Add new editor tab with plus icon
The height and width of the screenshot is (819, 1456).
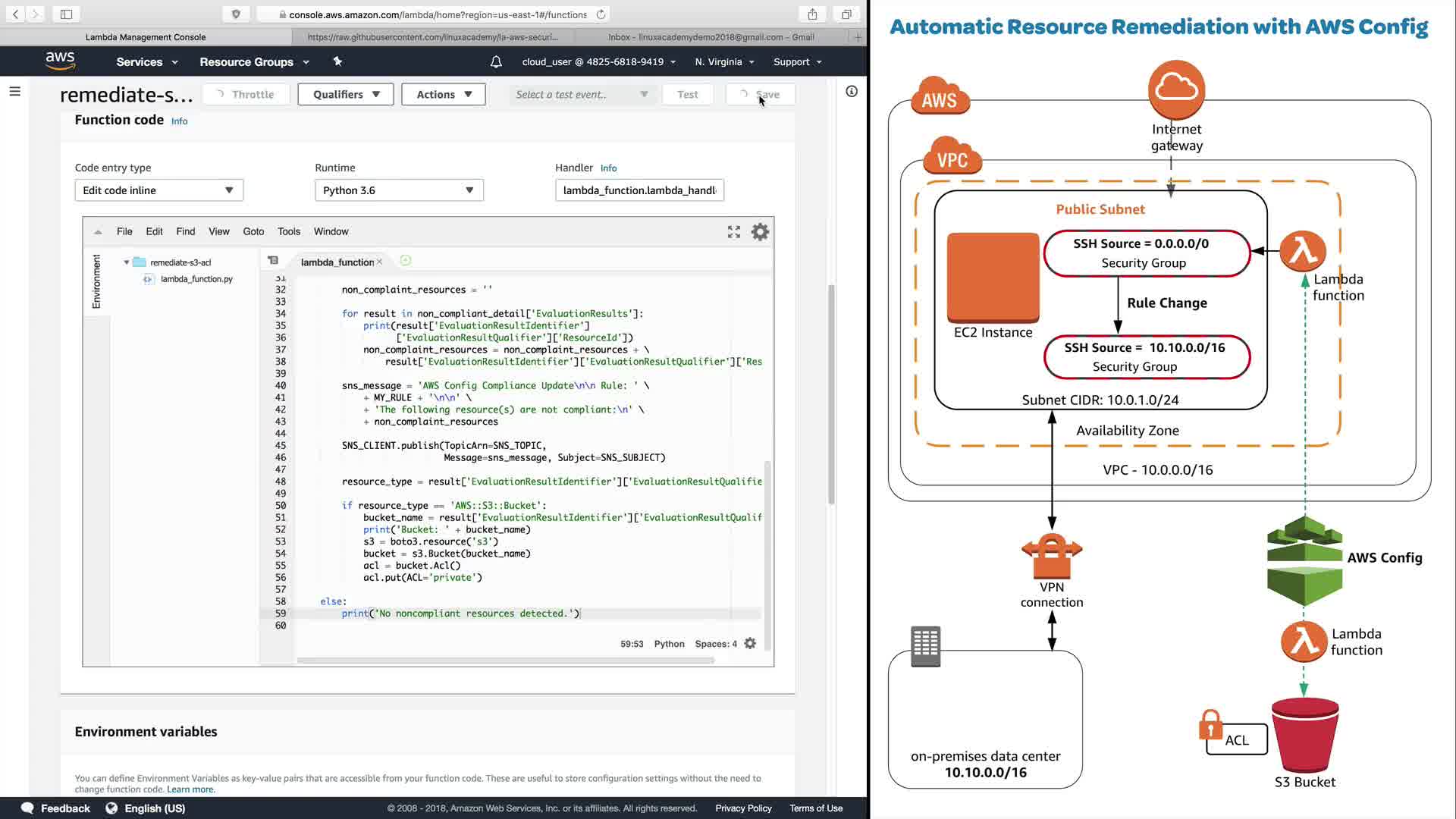[x=406, y=261]
